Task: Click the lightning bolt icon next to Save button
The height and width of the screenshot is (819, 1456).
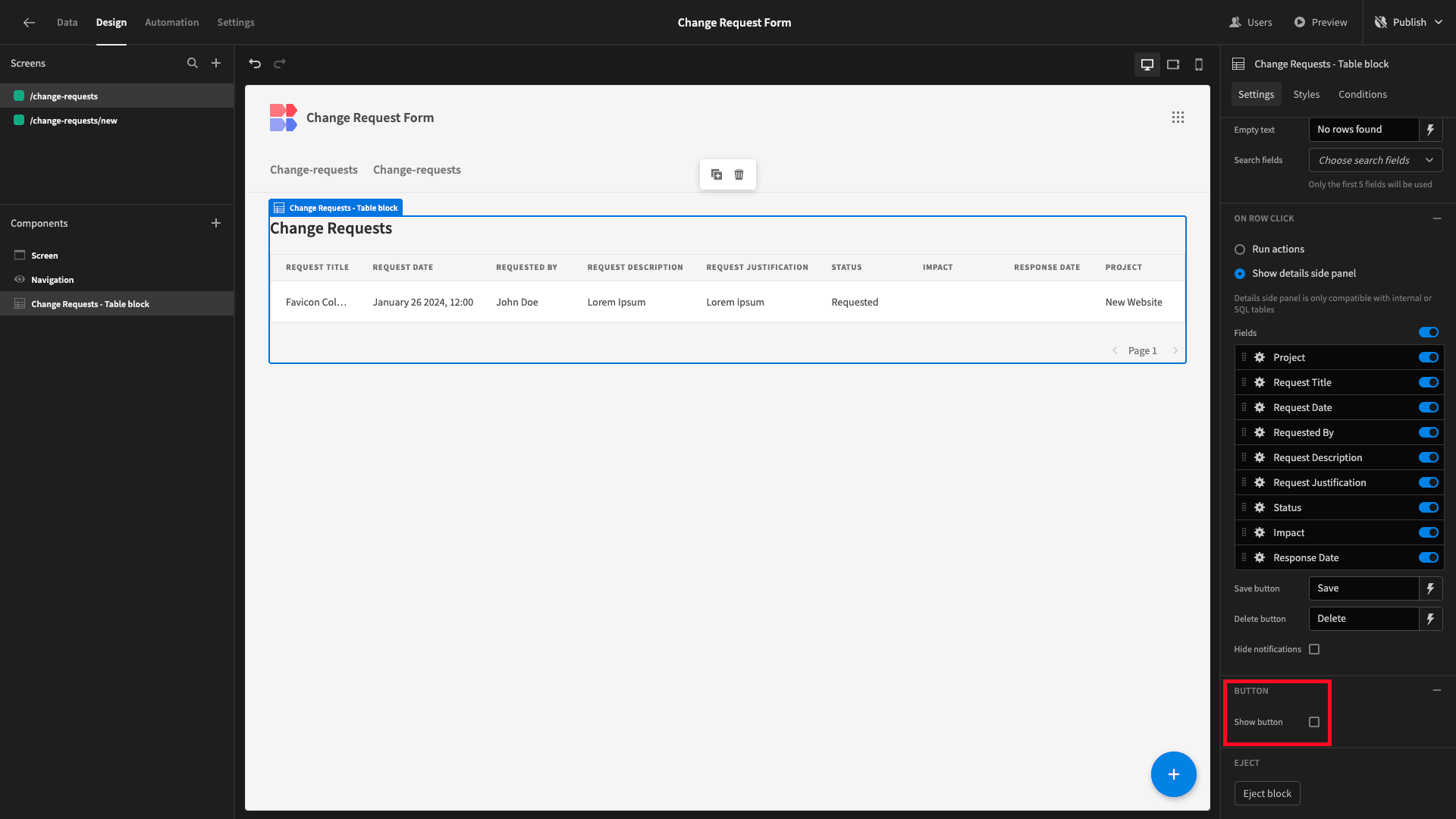Action: pos(1430,588)
